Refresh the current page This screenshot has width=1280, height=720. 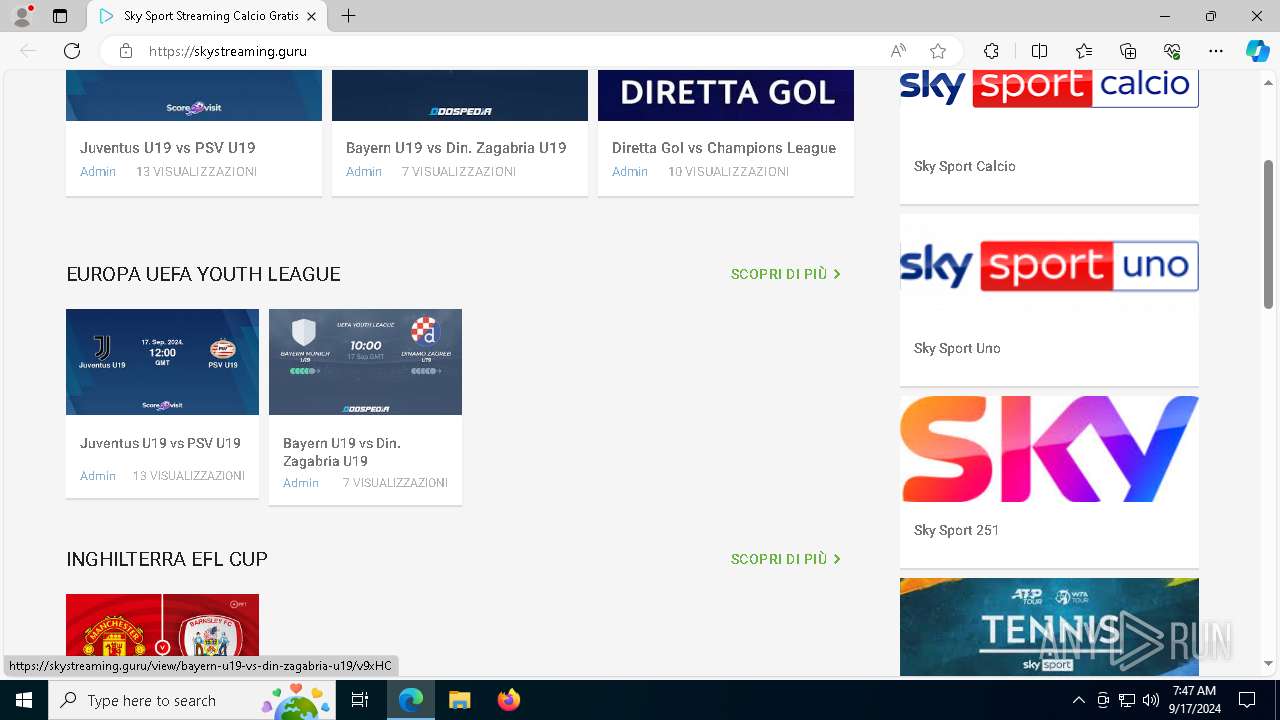(72, 51)
